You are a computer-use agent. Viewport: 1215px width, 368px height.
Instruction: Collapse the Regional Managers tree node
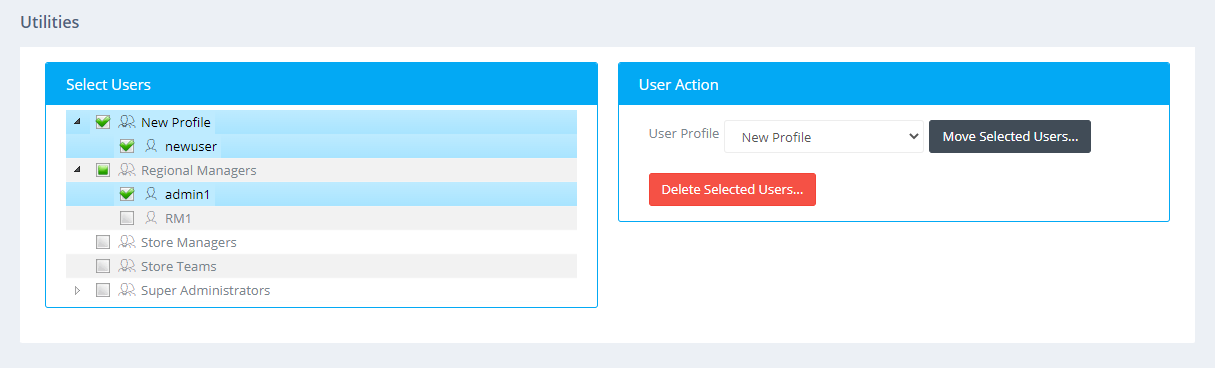pyautogui.click(x=78, y=170)
